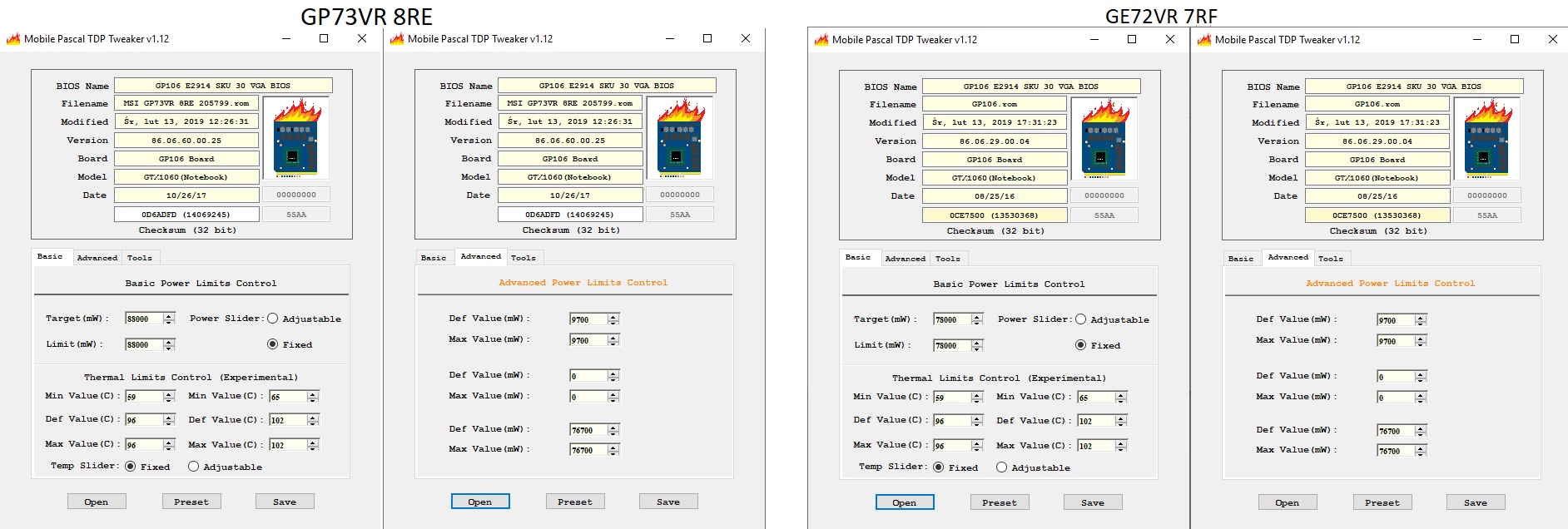This screenshot has width=1568, height=529.
Task: Click the flame app icon in the GE72VR Advanced window title bar
Action: tap(1203, 39)
